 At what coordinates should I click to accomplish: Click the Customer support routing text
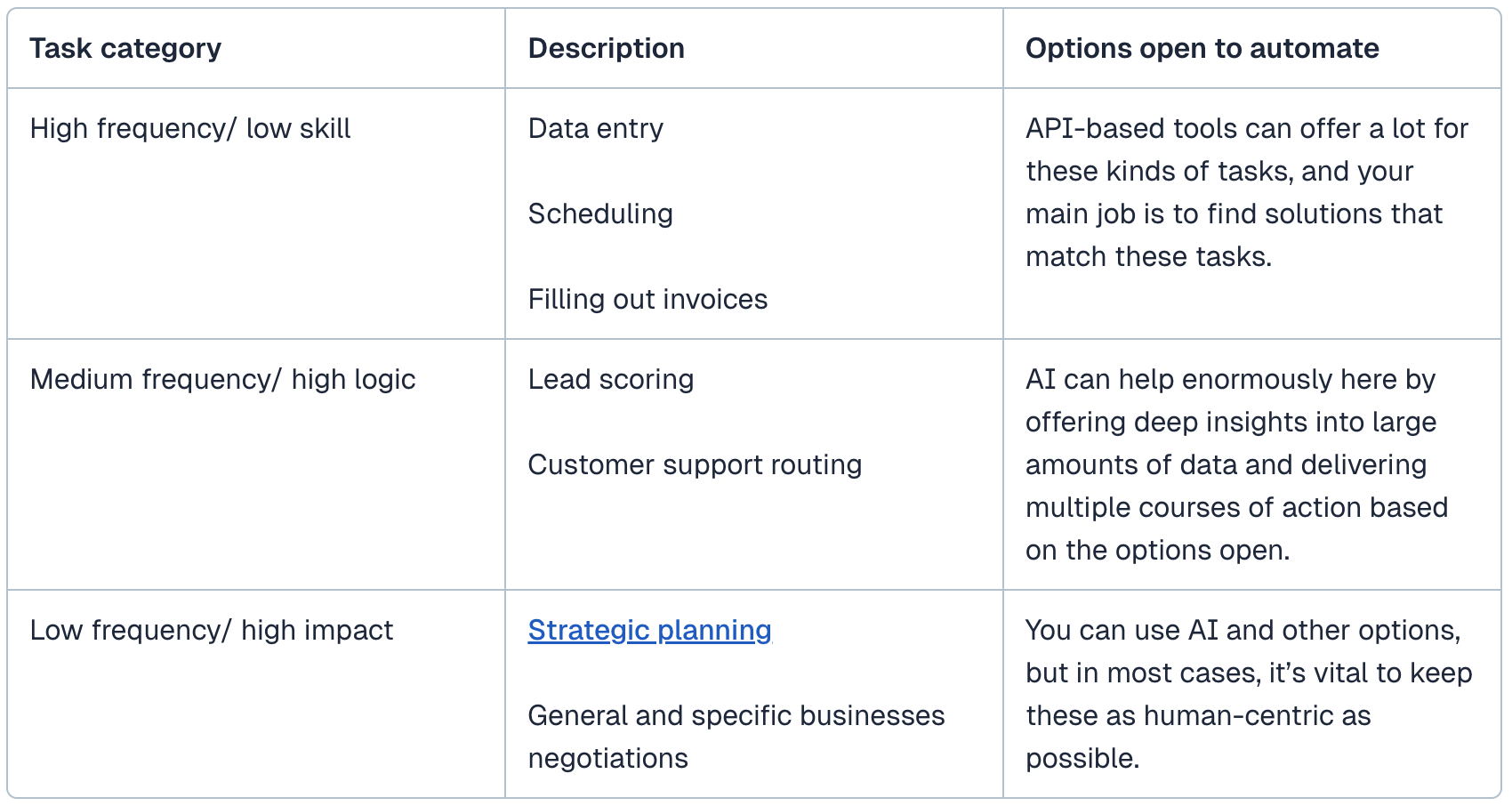pos(695,464)
